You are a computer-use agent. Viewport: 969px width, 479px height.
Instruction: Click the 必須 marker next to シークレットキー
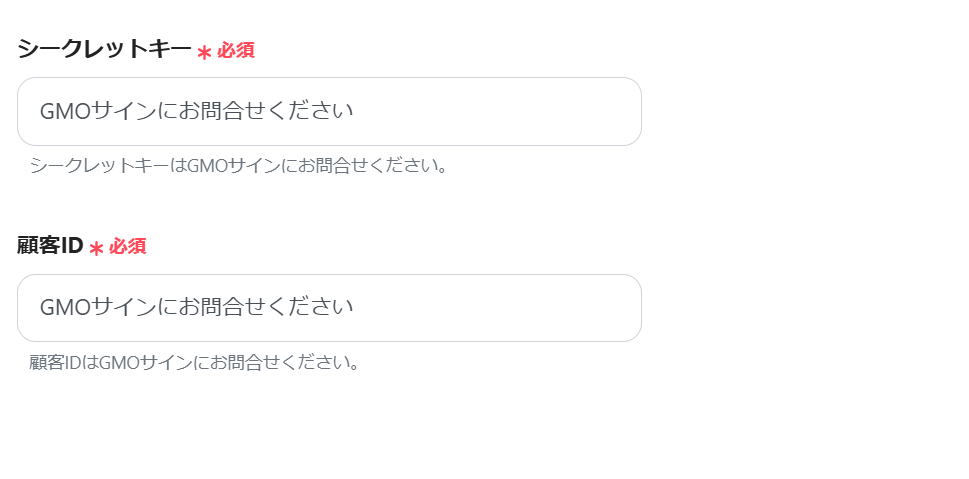tap(236, 50)
